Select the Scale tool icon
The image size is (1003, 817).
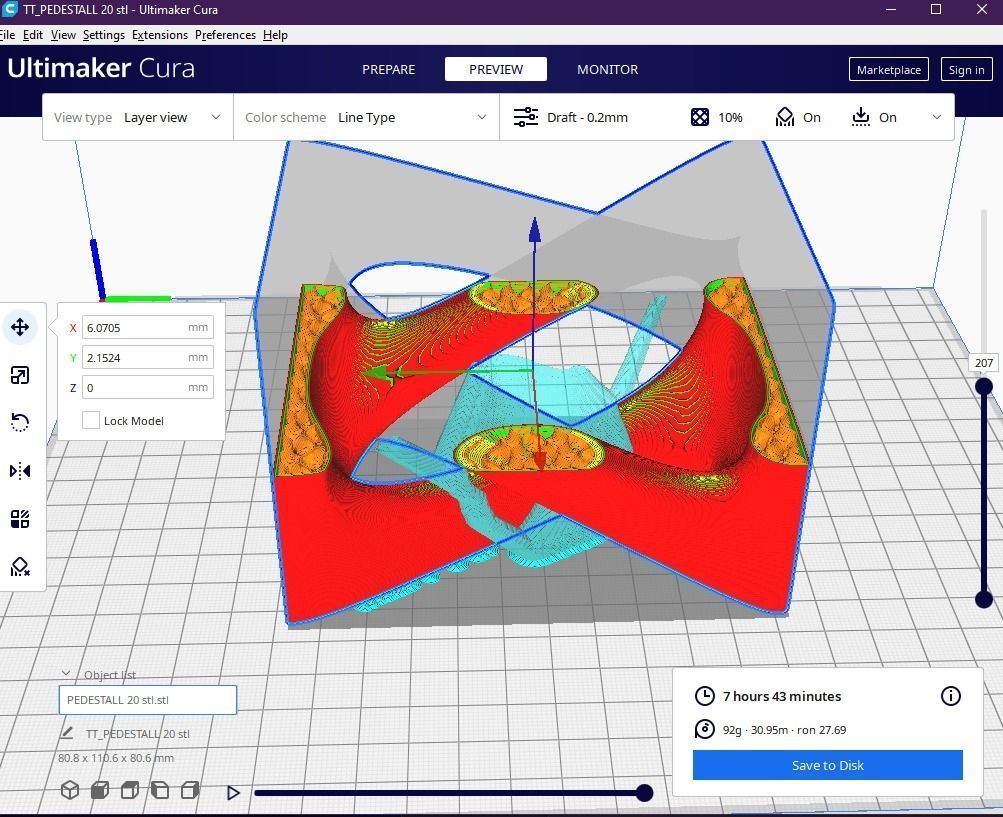pyautogui.click(x=20, y=375)
